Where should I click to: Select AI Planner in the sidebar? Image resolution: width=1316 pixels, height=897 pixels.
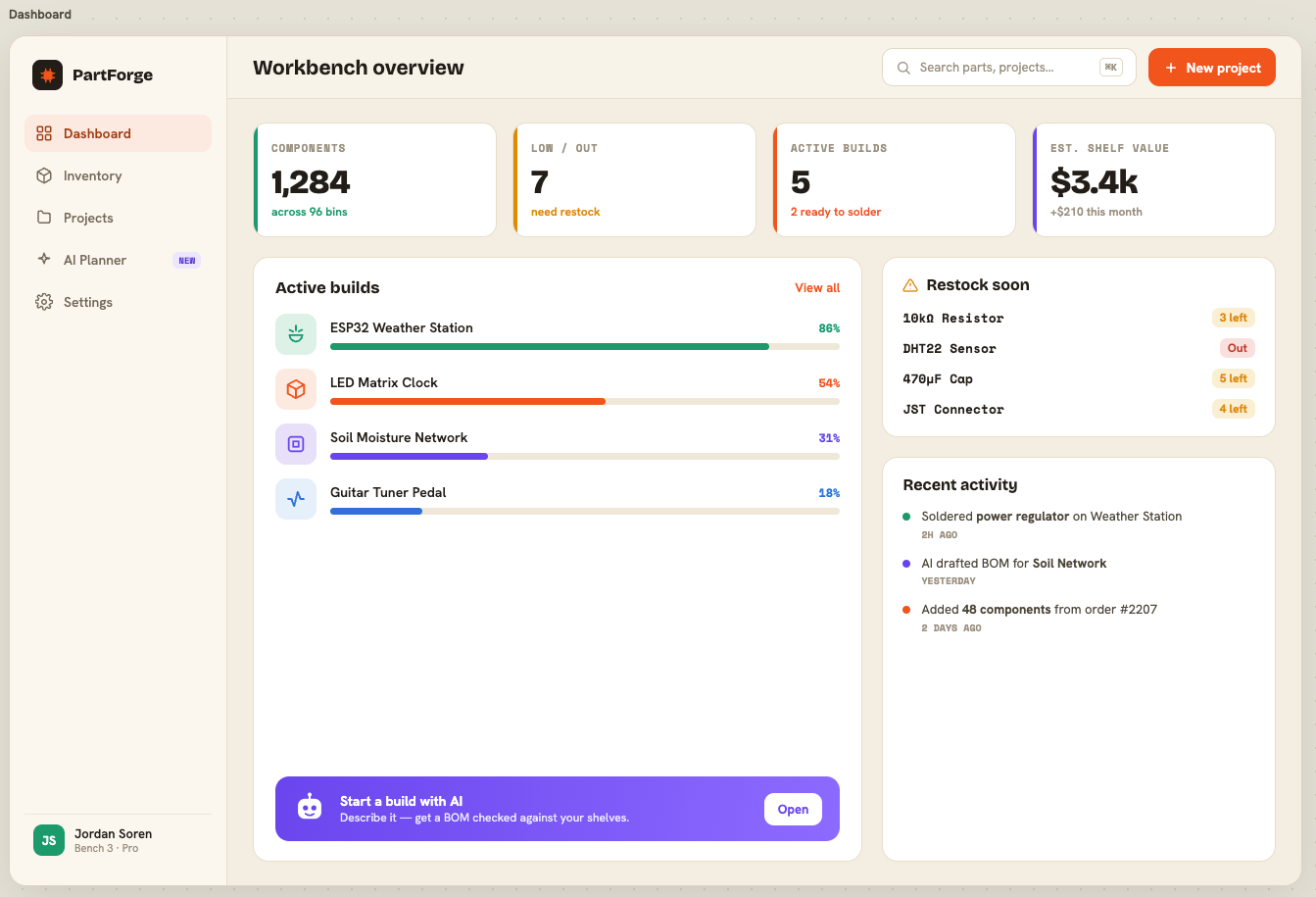(x=118, y=260)
